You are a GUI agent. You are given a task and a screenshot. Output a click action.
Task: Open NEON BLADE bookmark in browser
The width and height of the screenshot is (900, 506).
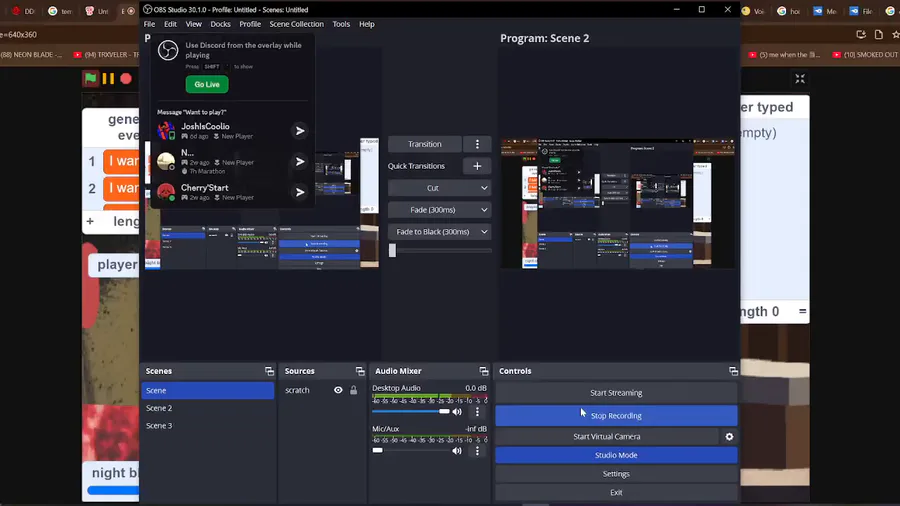click(x=32, y=55)
